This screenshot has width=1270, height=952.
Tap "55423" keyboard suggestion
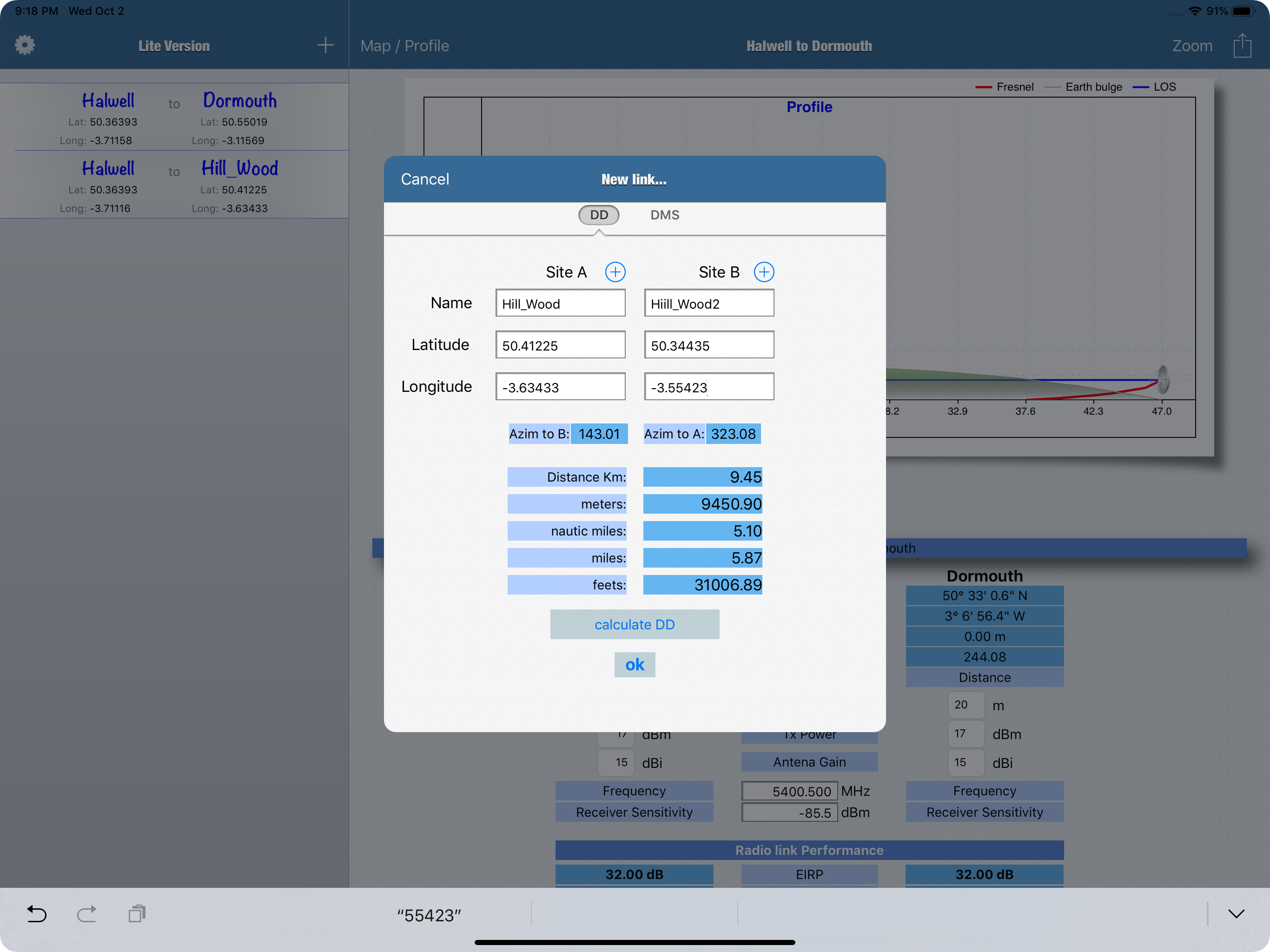429,915
